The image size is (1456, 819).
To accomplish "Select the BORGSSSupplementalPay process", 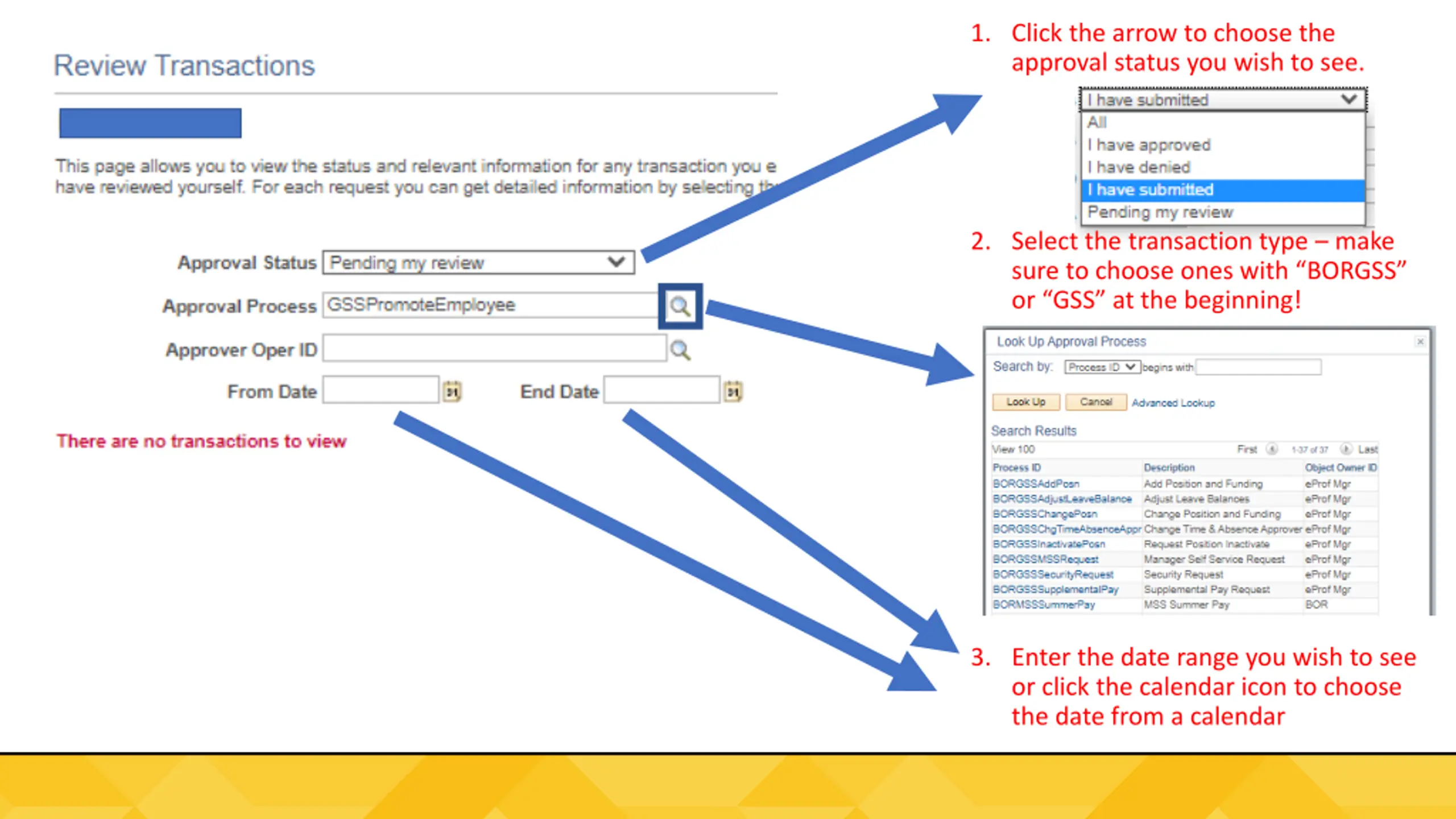I will [1056, 590].
